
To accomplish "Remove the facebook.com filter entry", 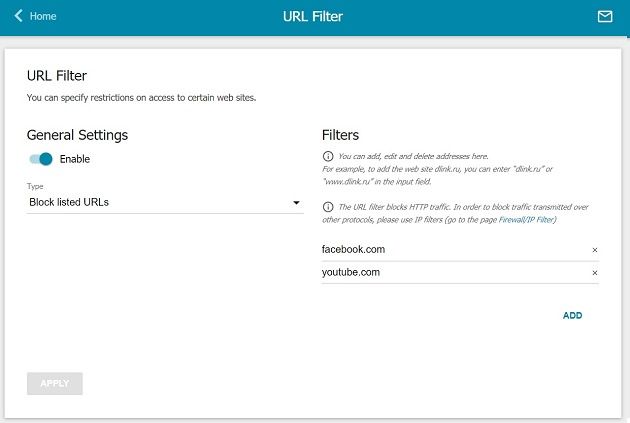I will tap(595, 250).
